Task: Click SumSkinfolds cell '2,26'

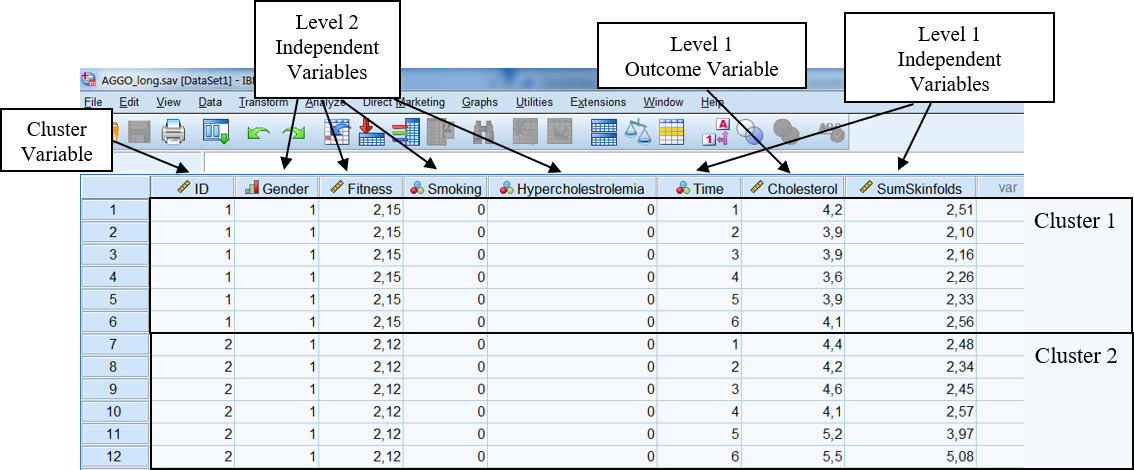Action: [910, 278]
